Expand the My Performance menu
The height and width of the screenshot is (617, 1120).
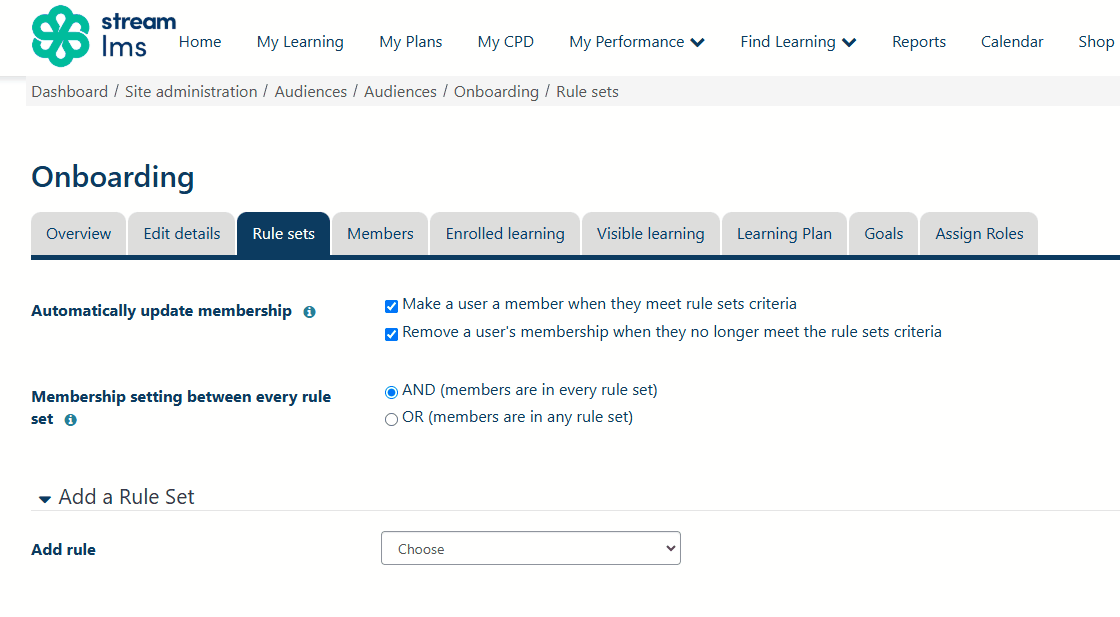637,41
